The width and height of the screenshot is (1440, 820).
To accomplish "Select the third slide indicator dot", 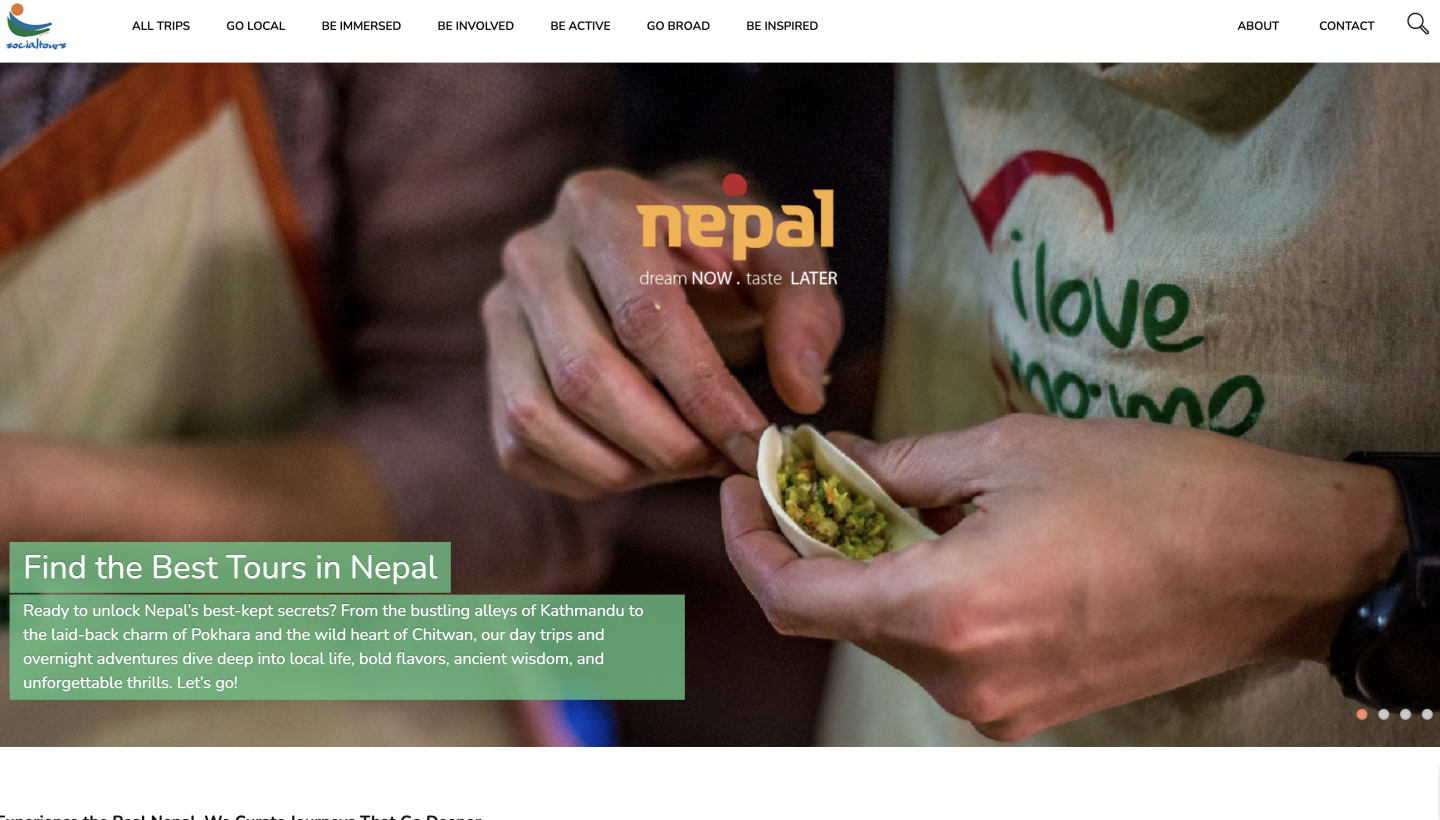I will tap(1406, 714).
